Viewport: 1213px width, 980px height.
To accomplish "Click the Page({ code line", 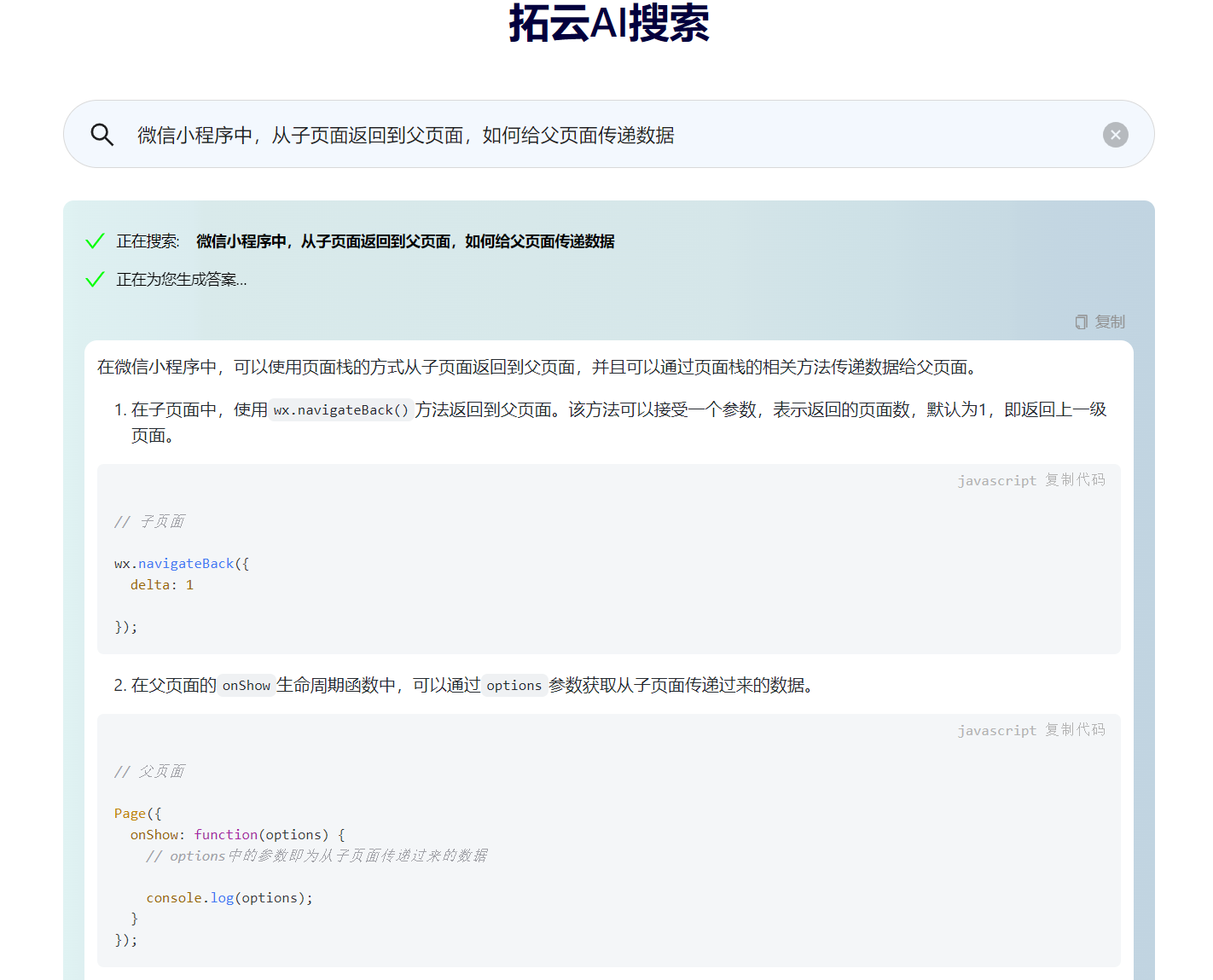I will tap(137, 814).
